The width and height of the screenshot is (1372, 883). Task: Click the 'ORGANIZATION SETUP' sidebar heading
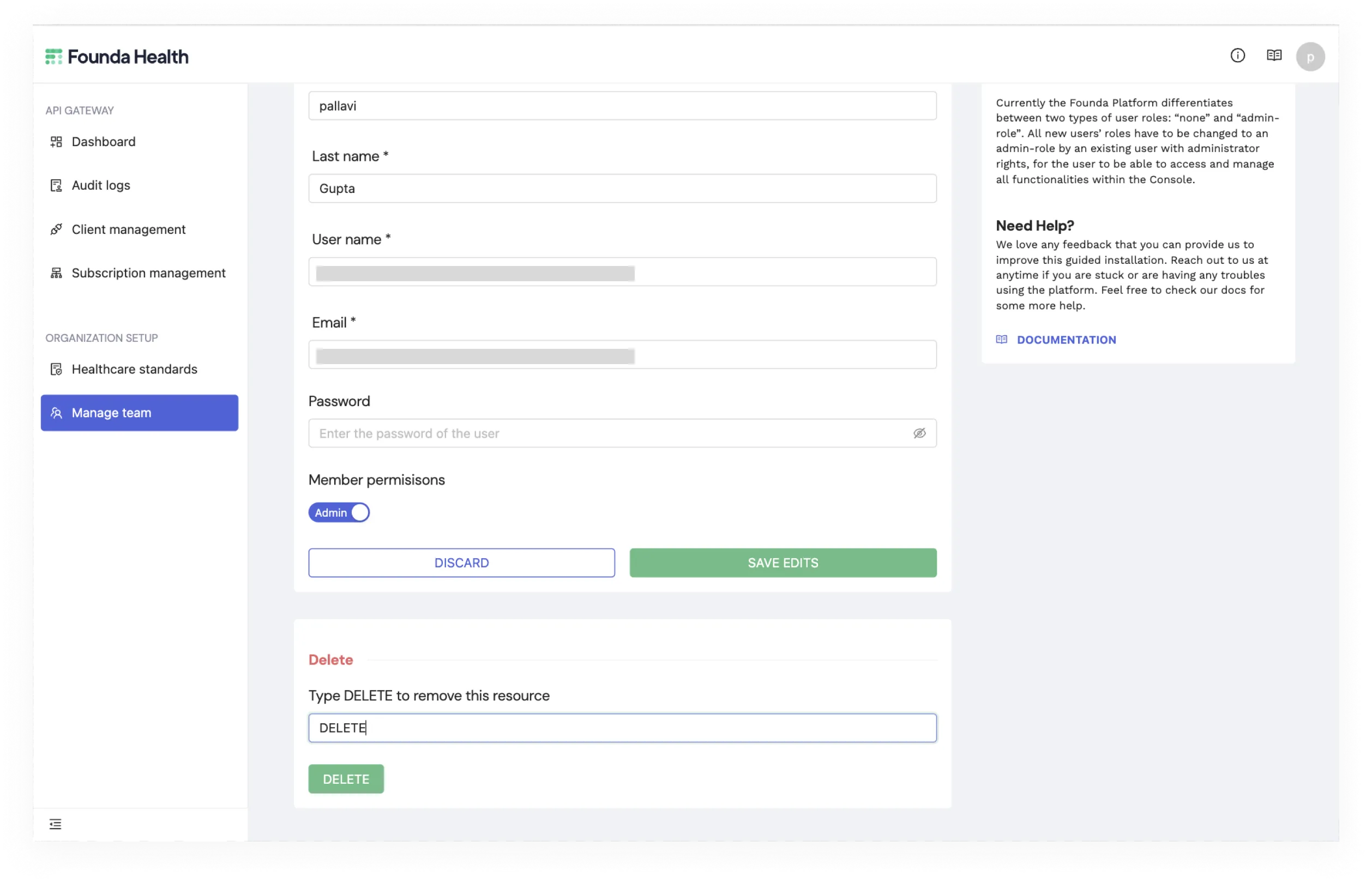click(101, 338)
